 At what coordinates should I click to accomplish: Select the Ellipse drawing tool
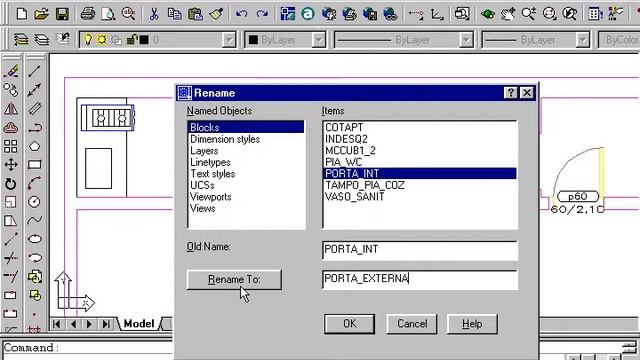[35, 239]
